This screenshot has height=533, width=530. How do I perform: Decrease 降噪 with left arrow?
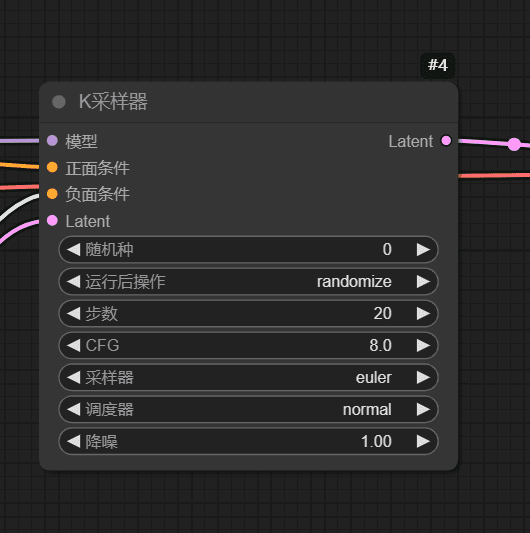tap(73, 441)
